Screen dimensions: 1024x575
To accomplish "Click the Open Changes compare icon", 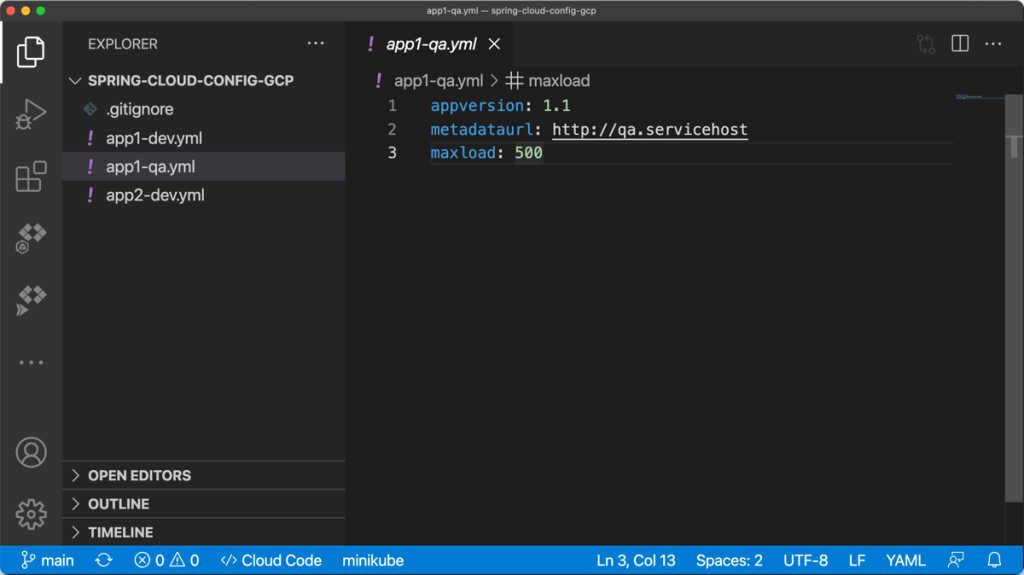I will (926, 44).
